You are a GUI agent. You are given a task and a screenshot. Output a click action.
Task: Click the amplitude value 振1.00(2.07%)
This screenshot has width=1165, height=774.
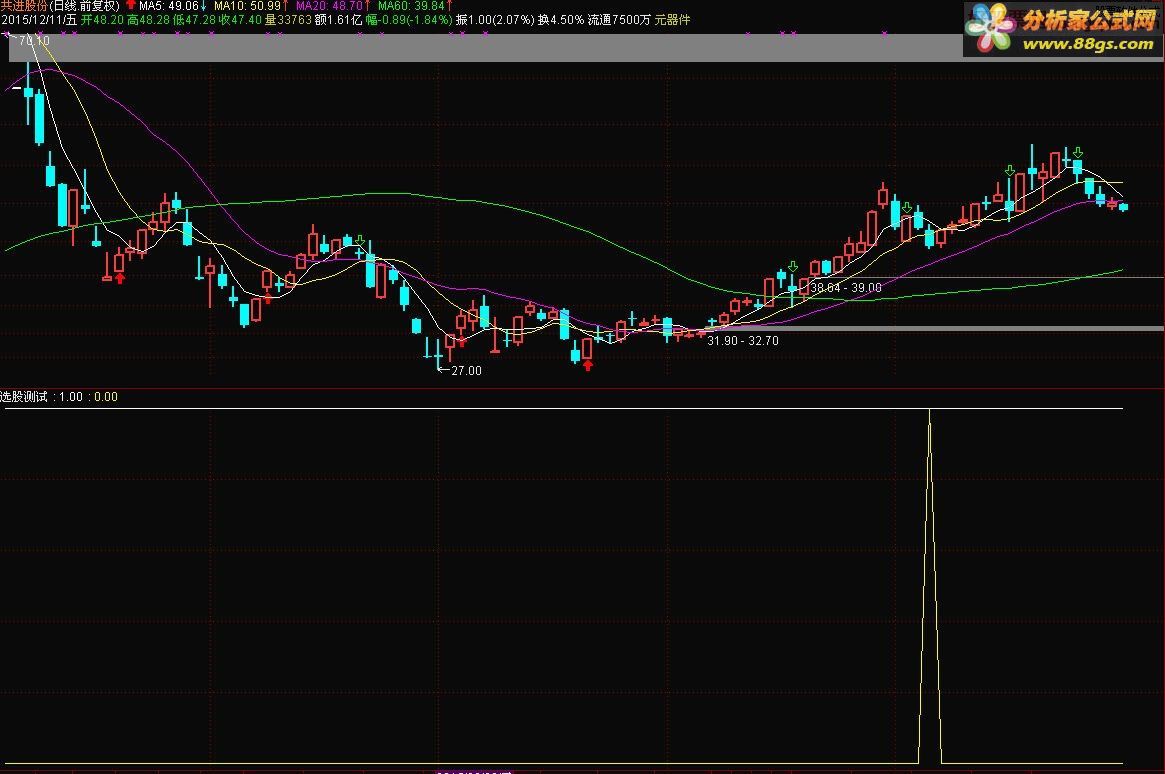[495, 20]
